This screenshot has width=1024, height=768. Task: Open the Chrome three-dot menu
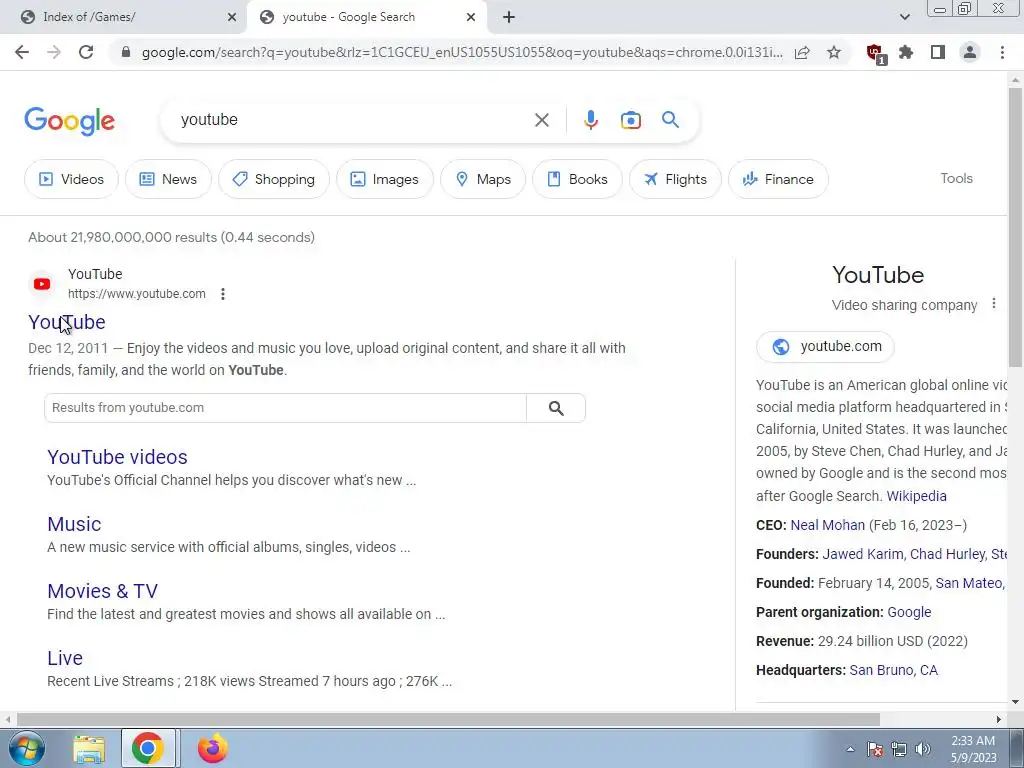click(1002, 52)
